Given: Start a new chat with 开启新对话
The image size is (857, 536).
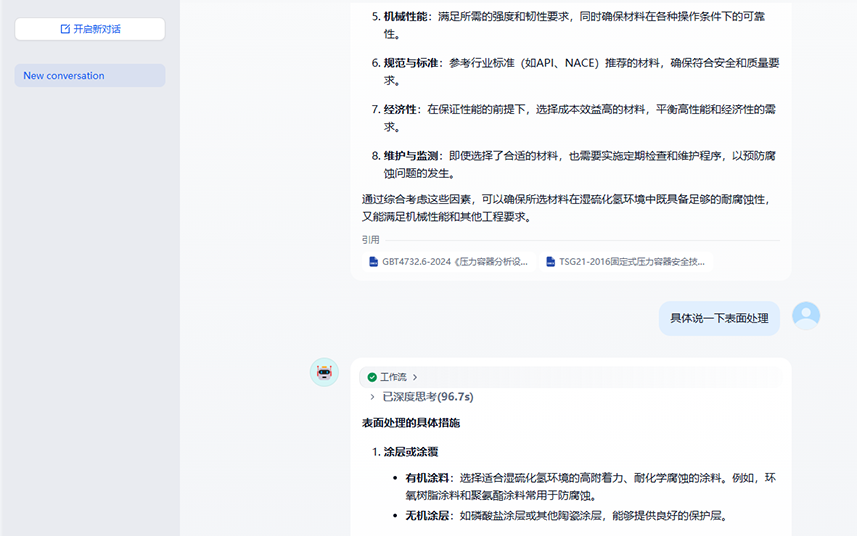Looking at the screenshot, I should pos(90,29).
